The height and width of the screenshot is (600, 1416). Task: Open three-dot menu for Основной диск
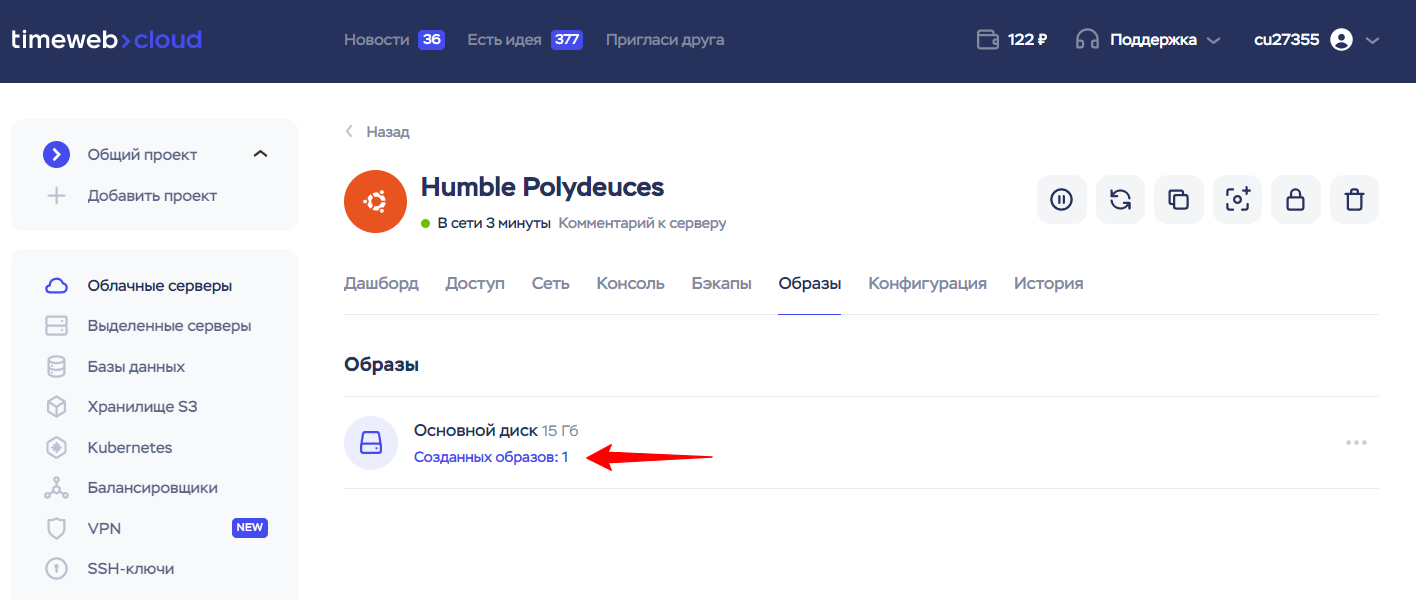point(1356,442)
